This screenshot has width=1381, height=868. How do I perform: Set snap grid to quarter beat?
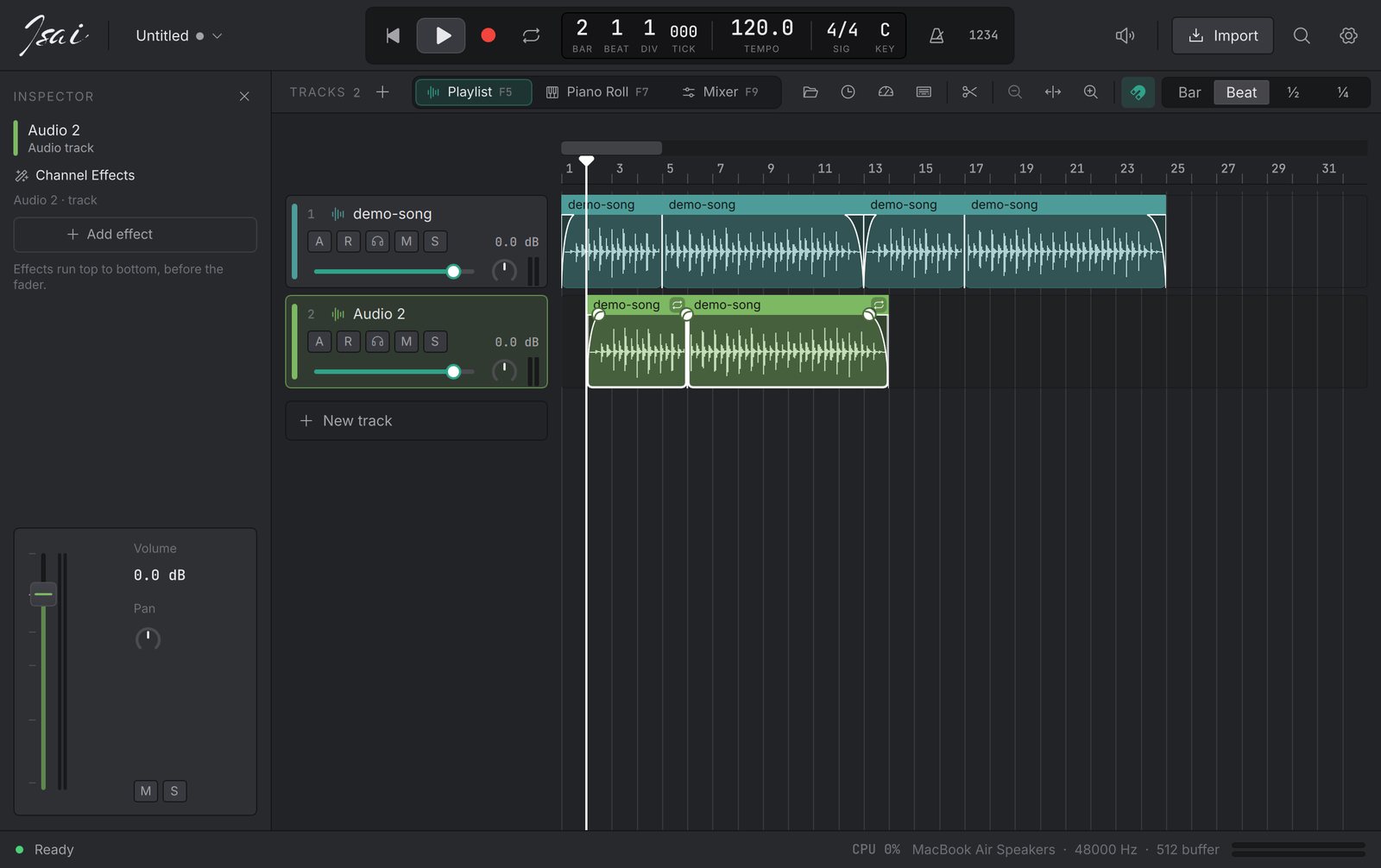tap(1343, 92)
